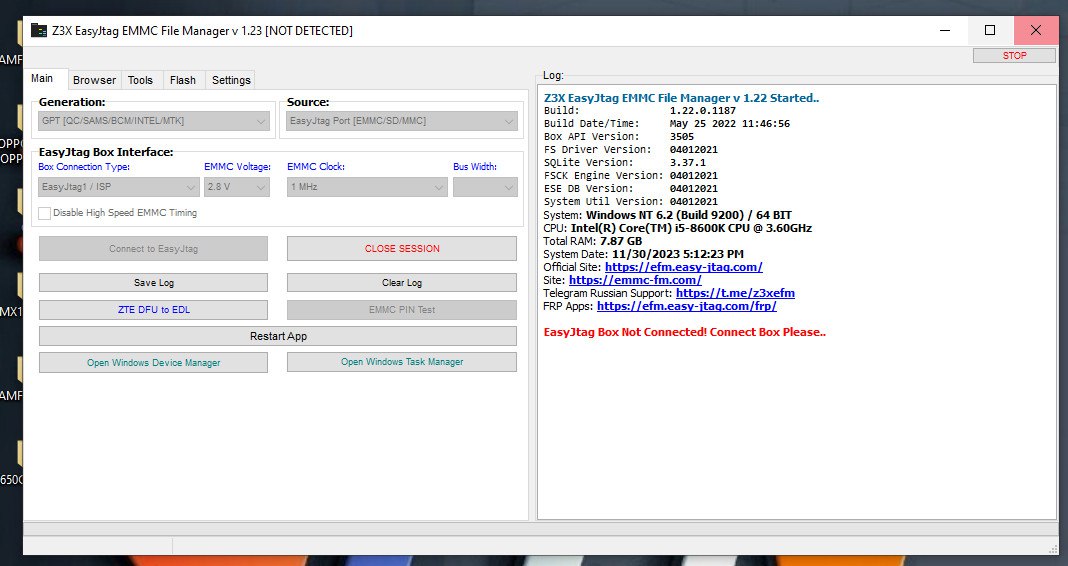Close the EasyJtag window

coord(1036,31)
